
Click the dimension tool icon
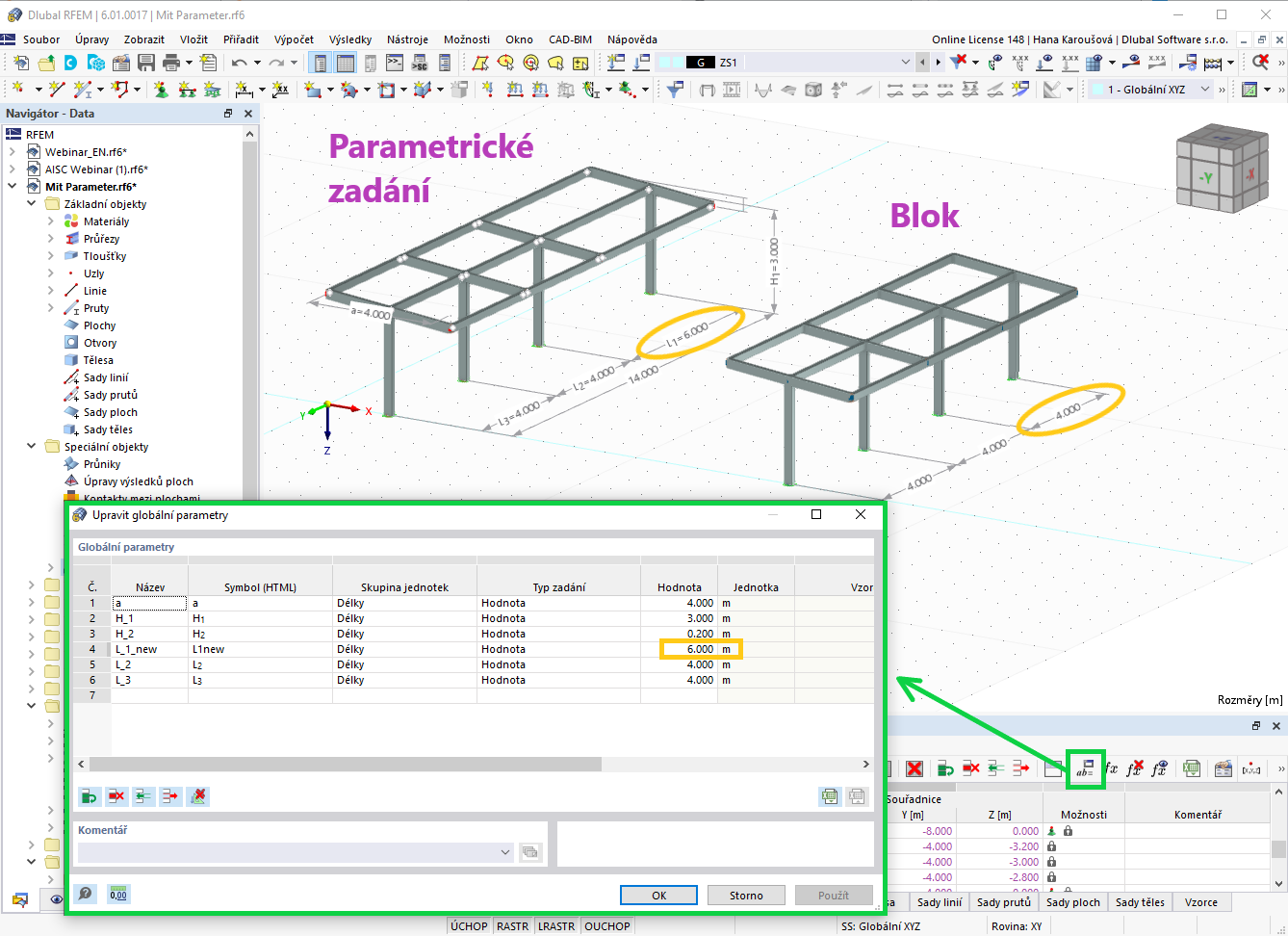pos(245,90)
